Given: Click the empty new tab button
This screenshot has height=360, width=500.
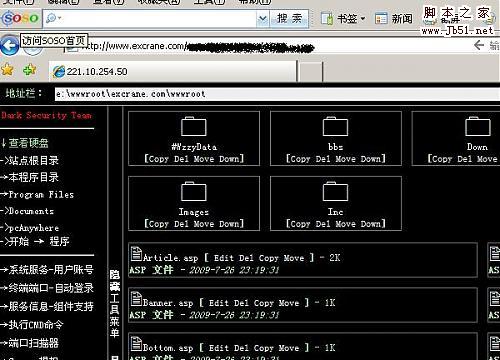Looking at the screenshot, I should pyautogui.click(x=311, y=71).
